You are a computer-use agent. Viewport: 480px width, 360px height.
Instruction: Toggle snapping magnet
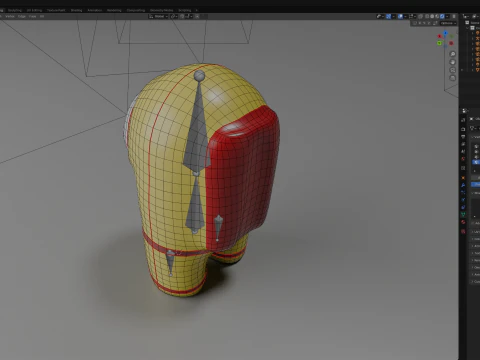tap(182, 16)
